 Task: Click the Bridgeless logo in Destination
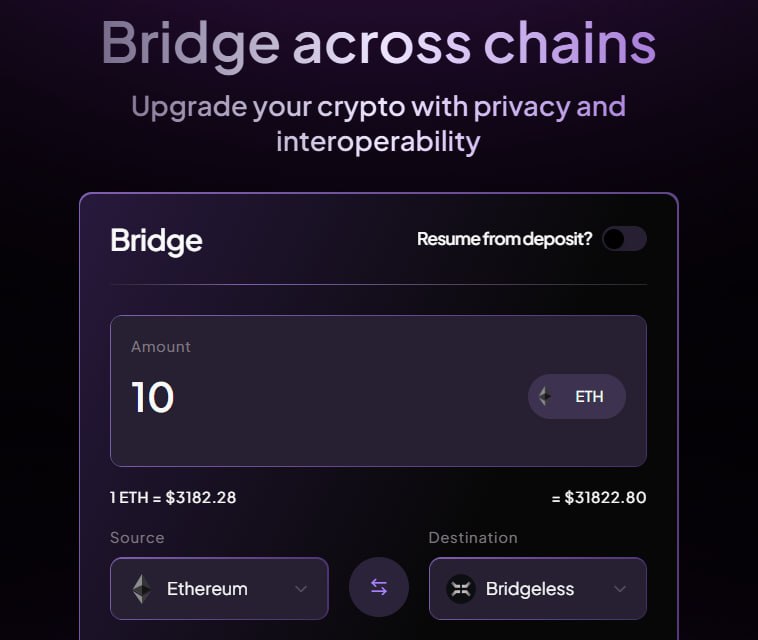[x=461, y=588]
